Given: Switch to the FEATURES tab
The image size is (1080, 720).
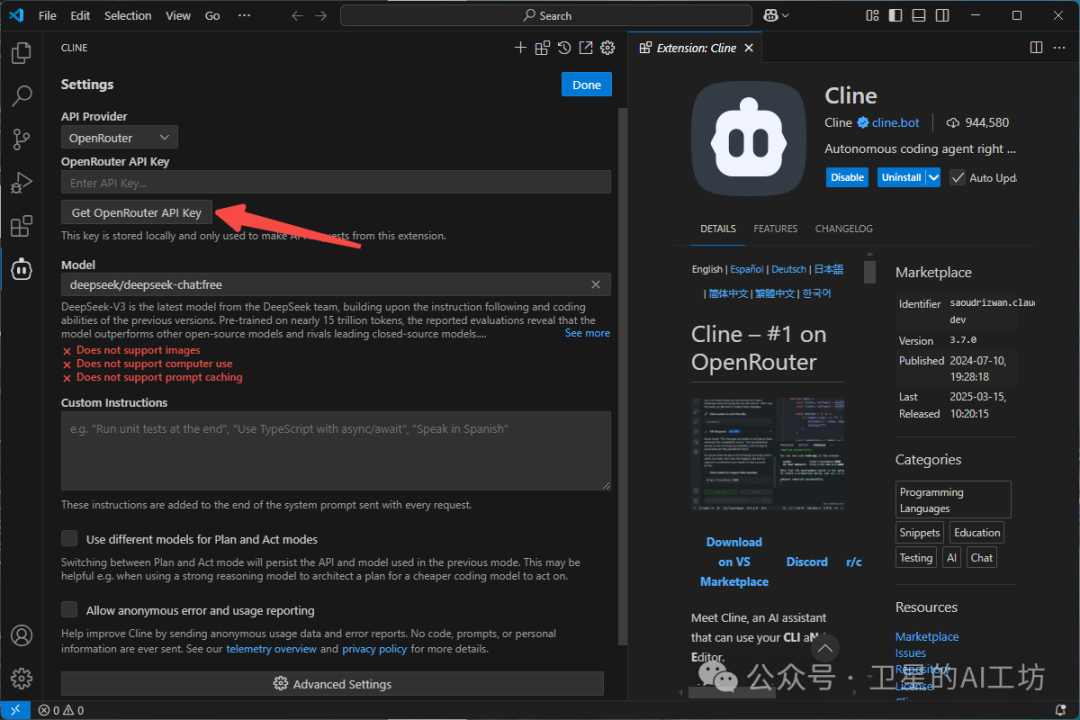Looking at the screenshot, I should click(775, 228).
